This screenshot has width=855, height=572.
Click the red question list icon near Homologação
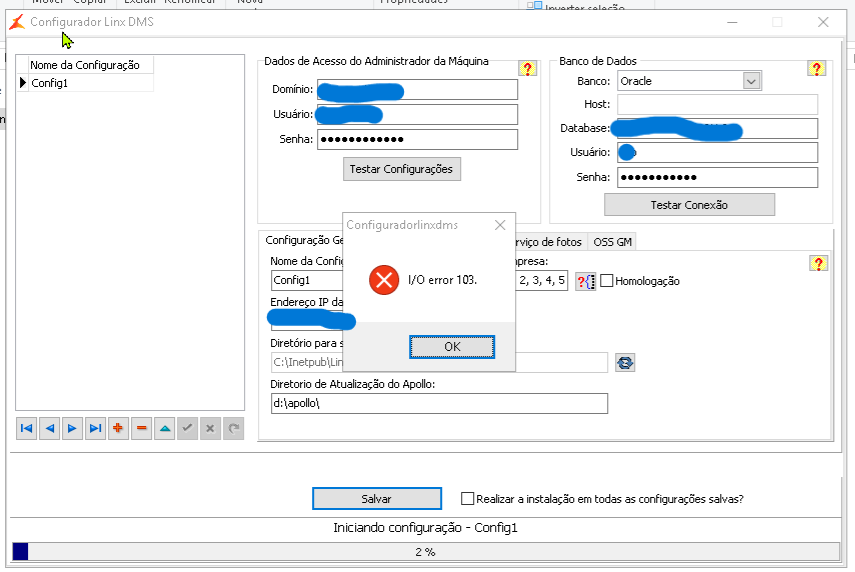click(x=586, y=281)
